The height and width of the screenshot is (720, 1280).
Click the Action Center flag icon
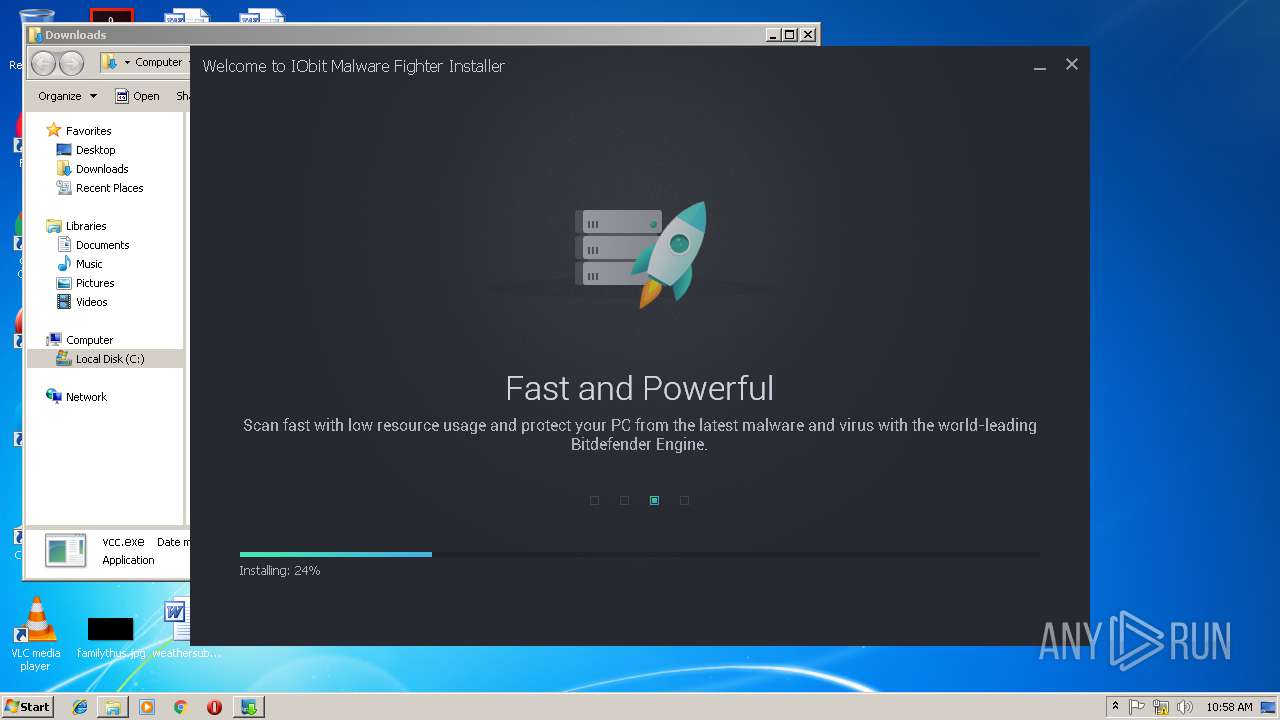[x=1137, y=707]
